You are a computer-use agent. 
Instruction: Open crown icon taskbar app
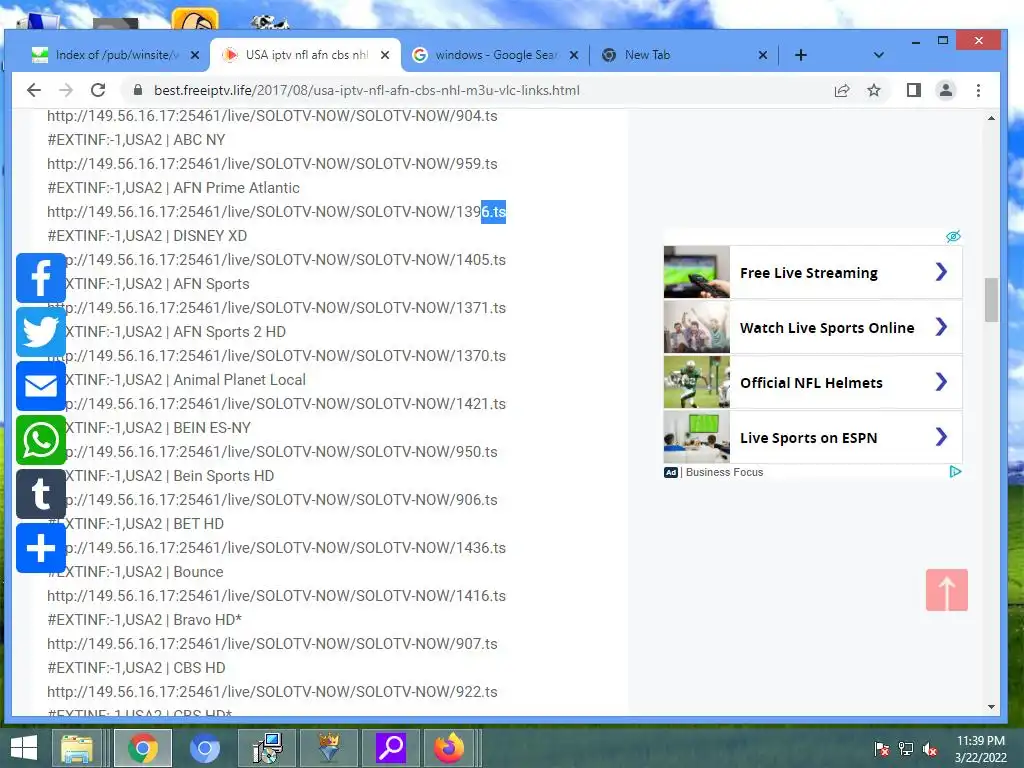329,748
